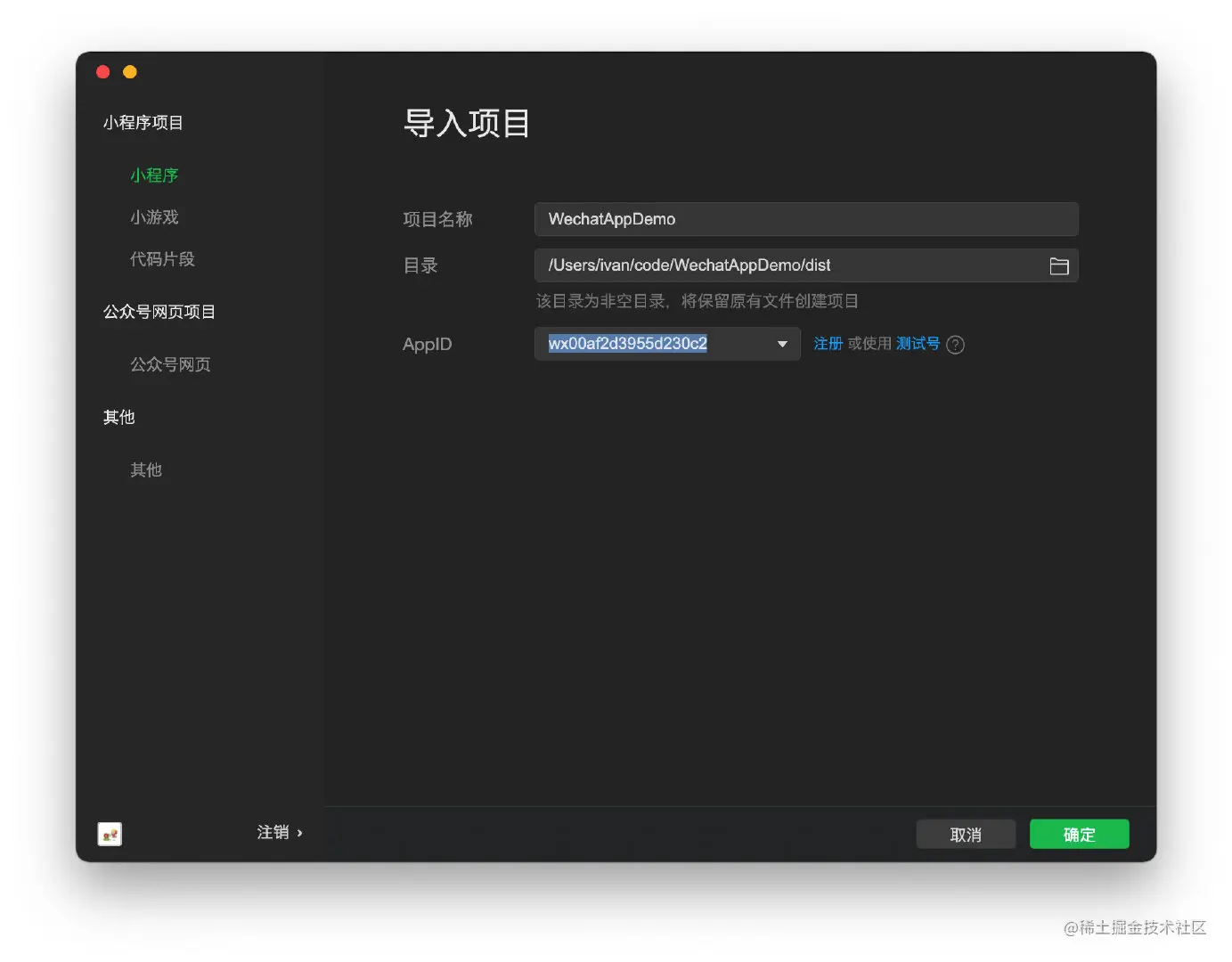This screenshot has width=1232, height=962.
Task: Open the 测试号 test account link
Action: point(918,343)
